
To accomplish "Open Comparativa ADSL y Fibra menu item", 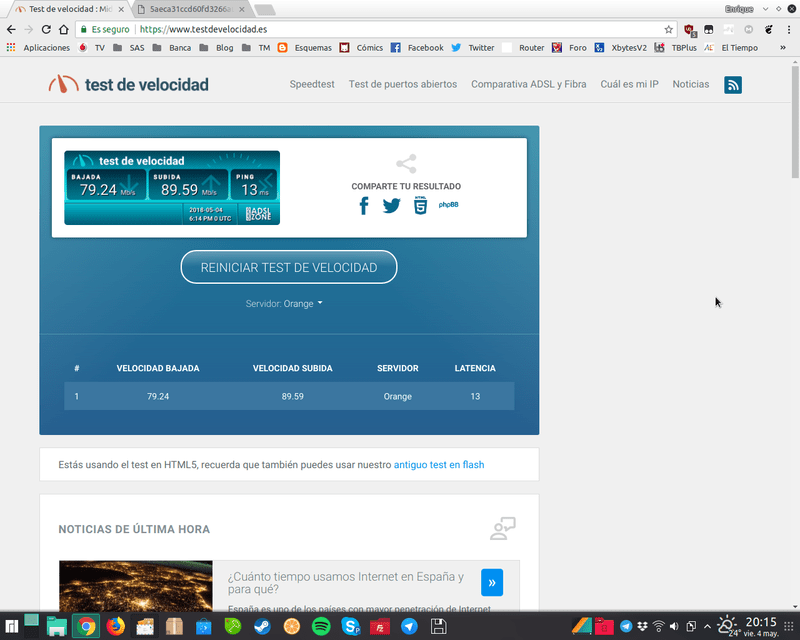I will (529, 84).
